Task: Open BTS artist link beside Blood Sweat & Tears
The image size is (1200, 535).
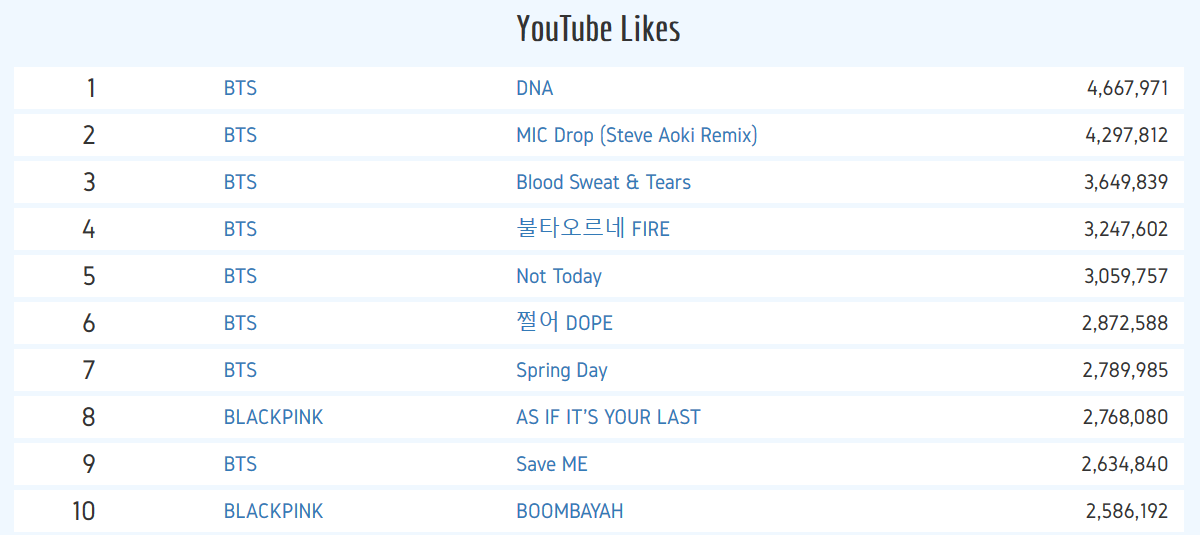Action: [x=240, y=182]
